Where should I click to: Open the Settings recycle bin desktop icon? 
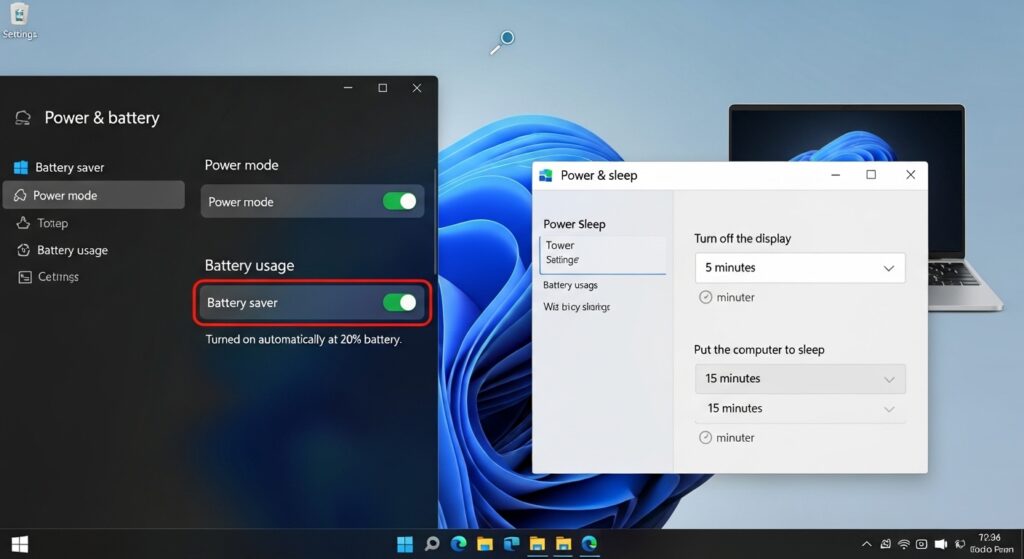18,15
